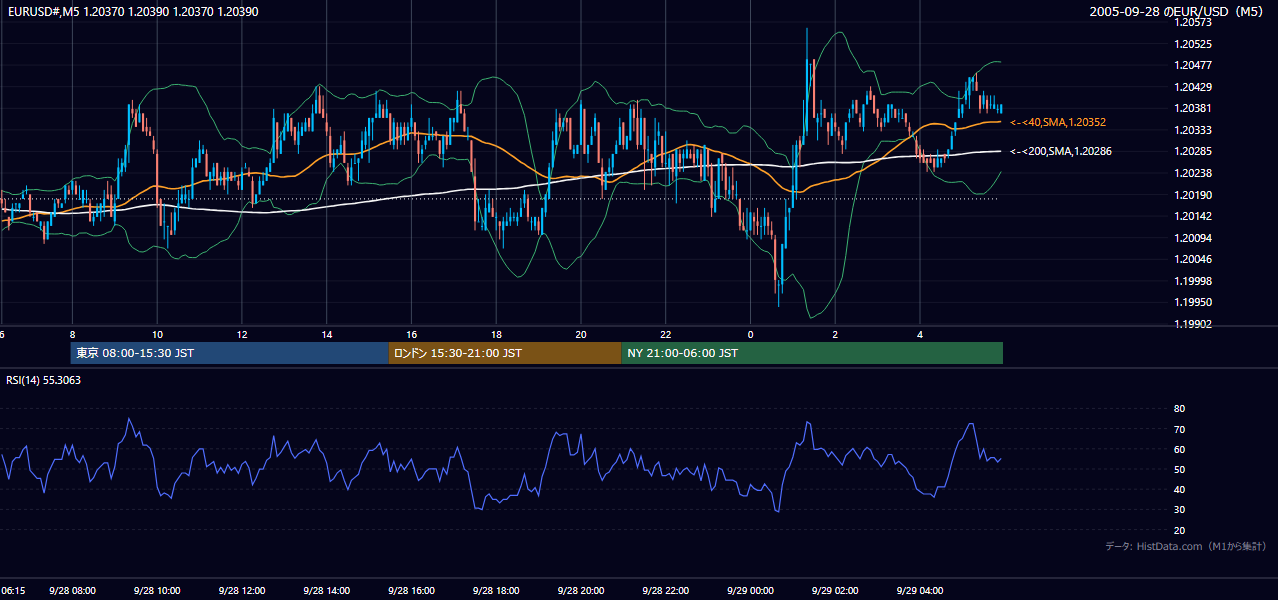
Task: Click RSI scale value 30
Action: (x=1180, y=510)
